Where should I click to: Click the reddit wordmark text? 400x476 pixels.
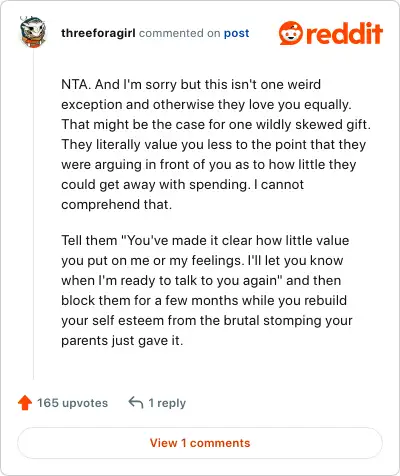tap(344, 33)
